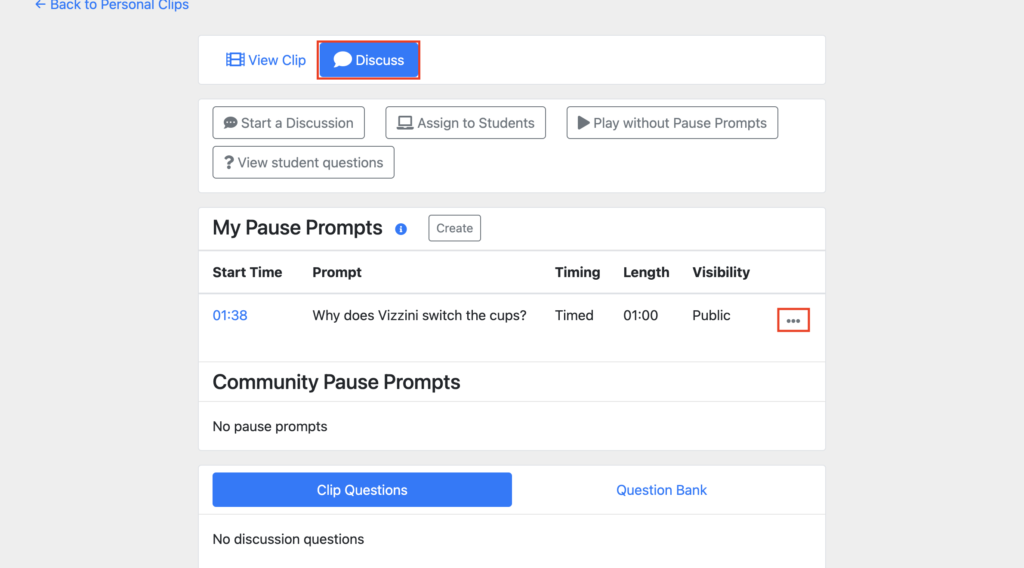Screen dimensions: 1024x568
Task: Click the play triangle icon on Play without Pause Prompts
Action: (x=583, y=123)
